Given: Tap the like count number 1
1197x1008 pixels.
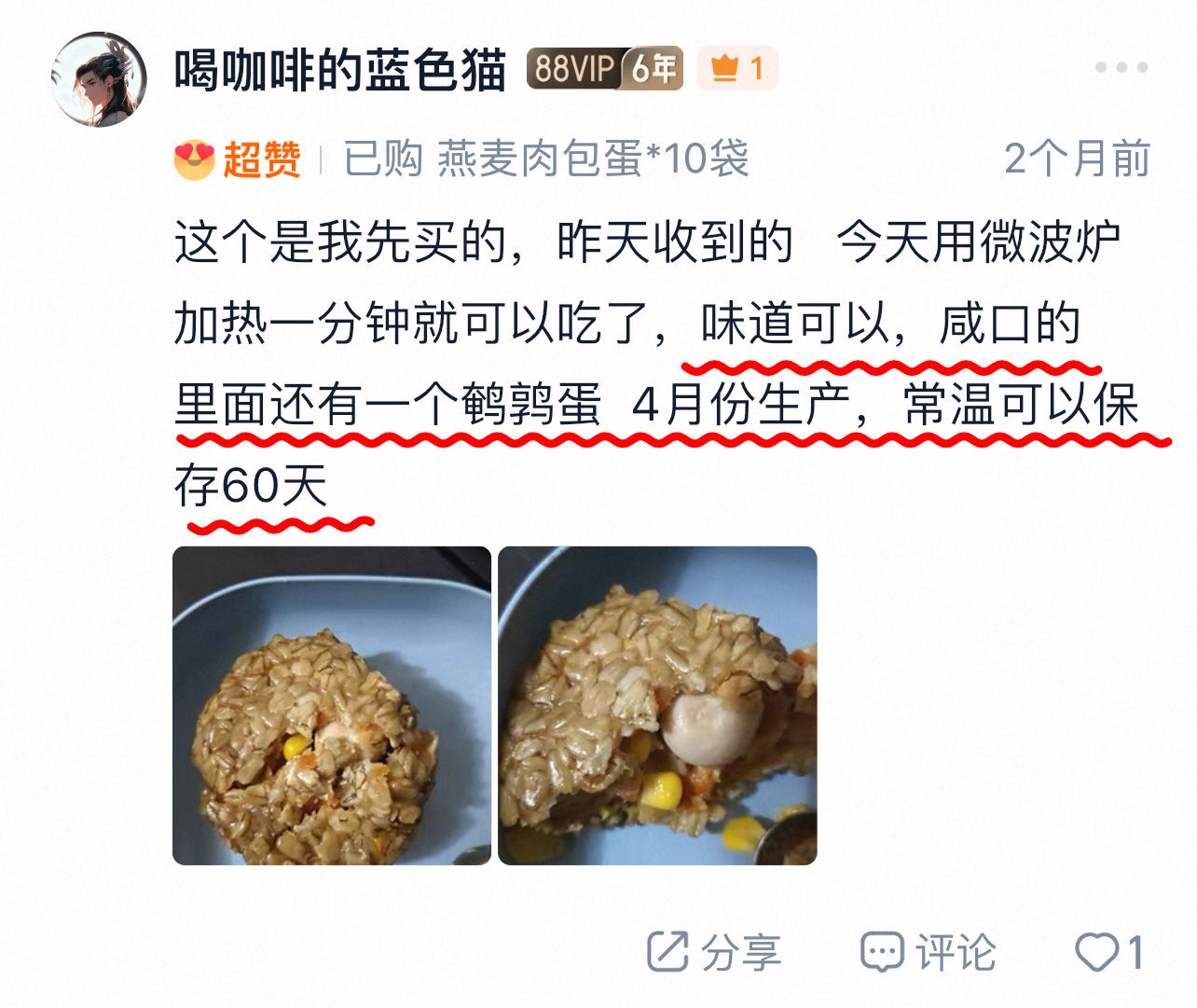Looking at the screenshot, I should (x=1135, y=952).
